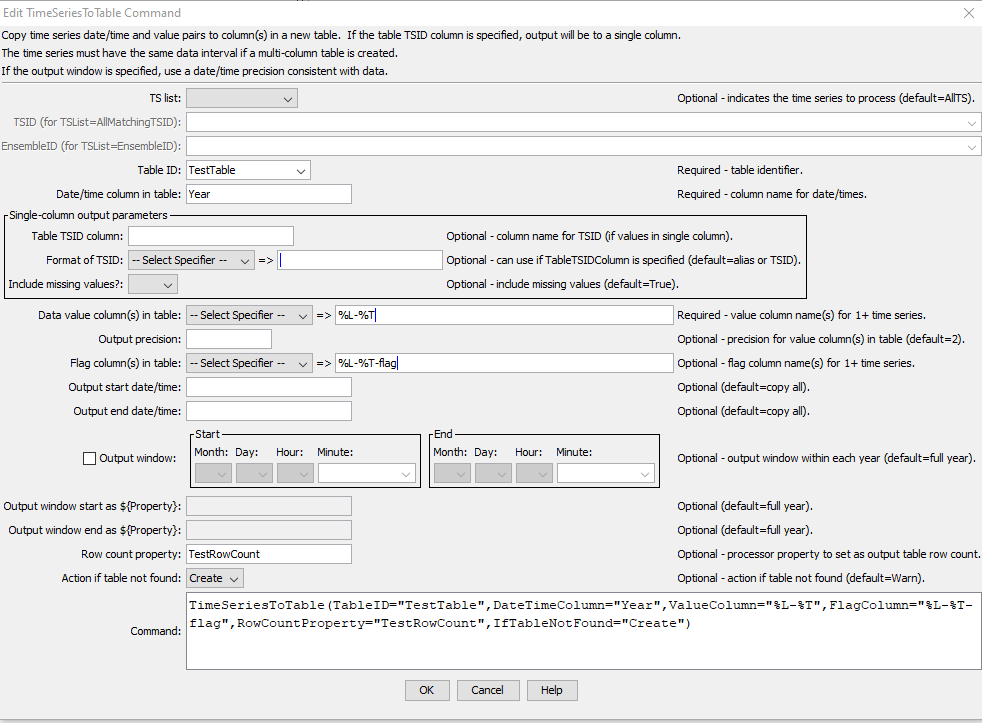Open Start window Minute dropdown
This screenshot has height=723, width=982.
[366, 474]
